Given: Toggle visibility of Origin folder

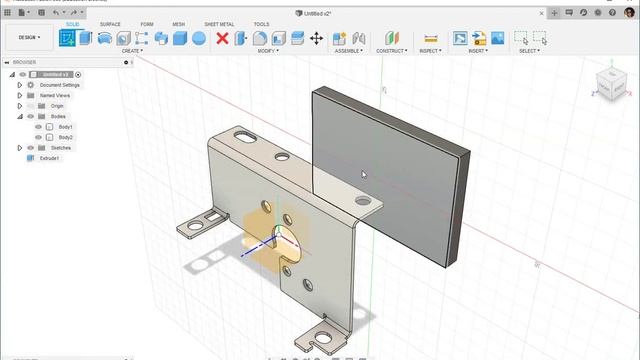Looking at the screenshot, I should tap(31, 106).
